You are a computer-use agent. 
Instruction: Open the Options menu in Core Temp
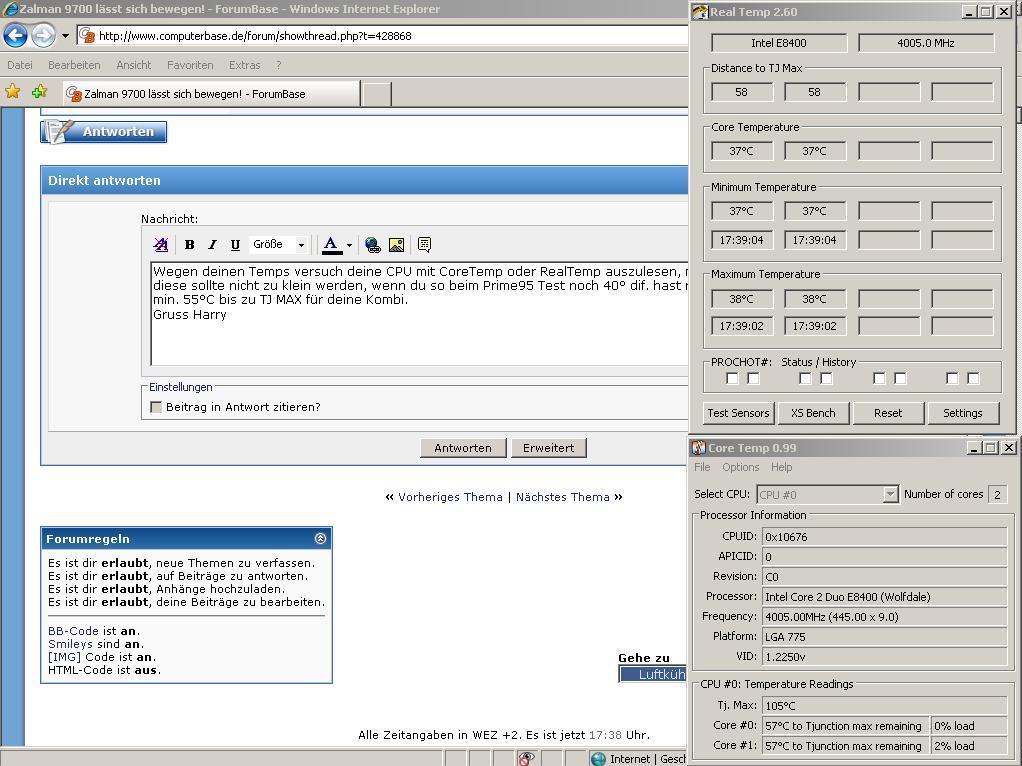pyautogui.click(x=740, y=467)
